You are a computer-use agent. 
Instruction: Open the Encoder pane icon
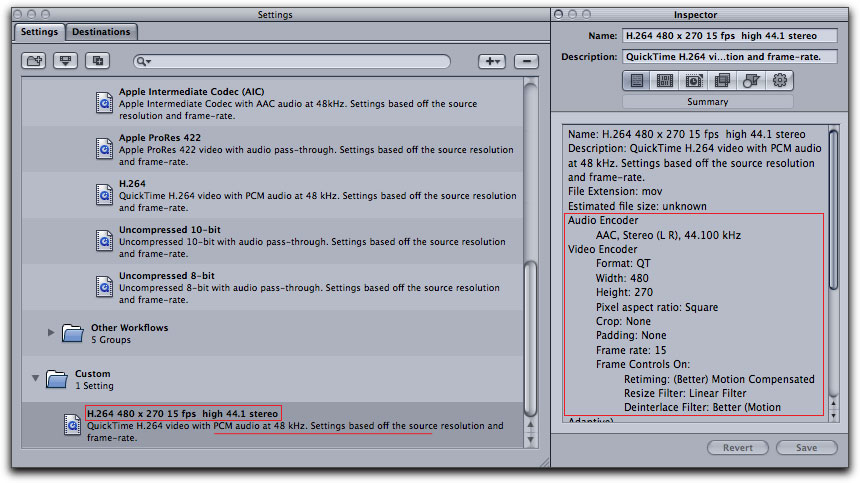pos(664,81)
